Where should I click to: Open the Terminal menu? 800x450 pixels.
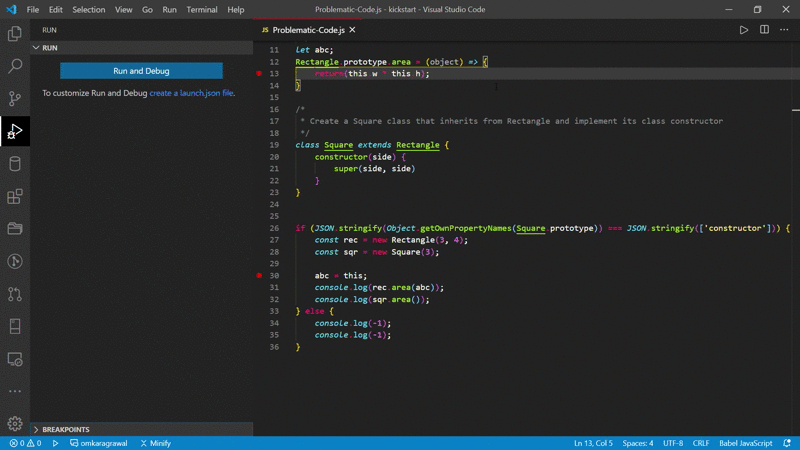202,9
